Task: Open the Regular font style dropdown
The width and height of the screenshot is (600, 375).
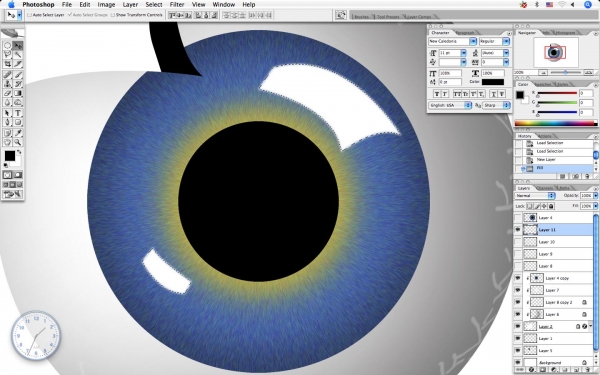Action: [506, 41]
